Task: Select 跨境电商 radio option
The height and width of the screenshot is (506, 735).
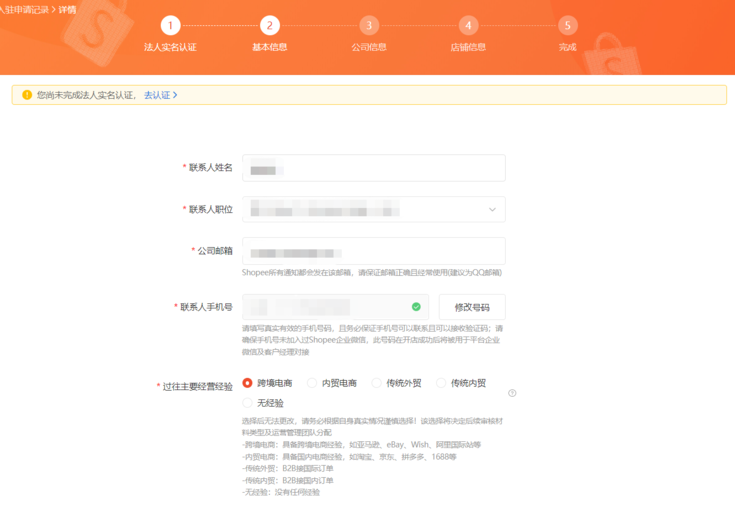Action: point(248,383)
